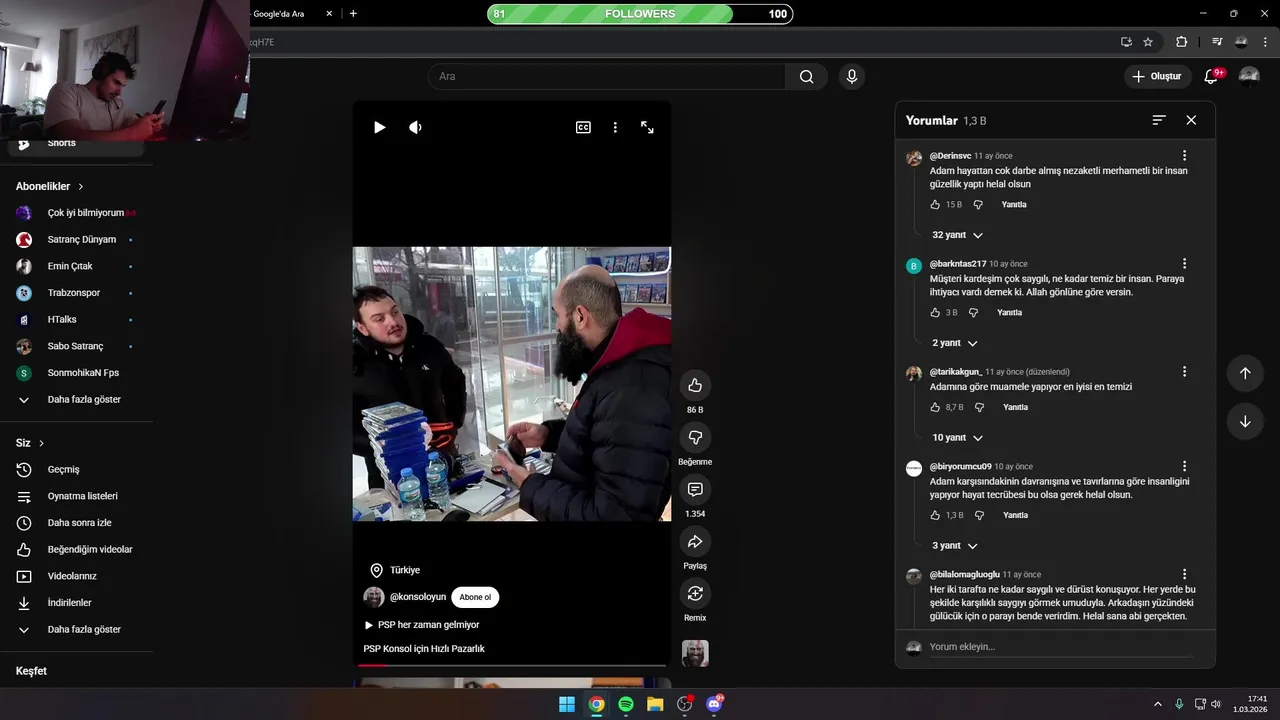Image resolution: width=1280 pixels, height=720 pixels.
Task: Open the Oluştur create button
Action: click(x=1158, y=76)
